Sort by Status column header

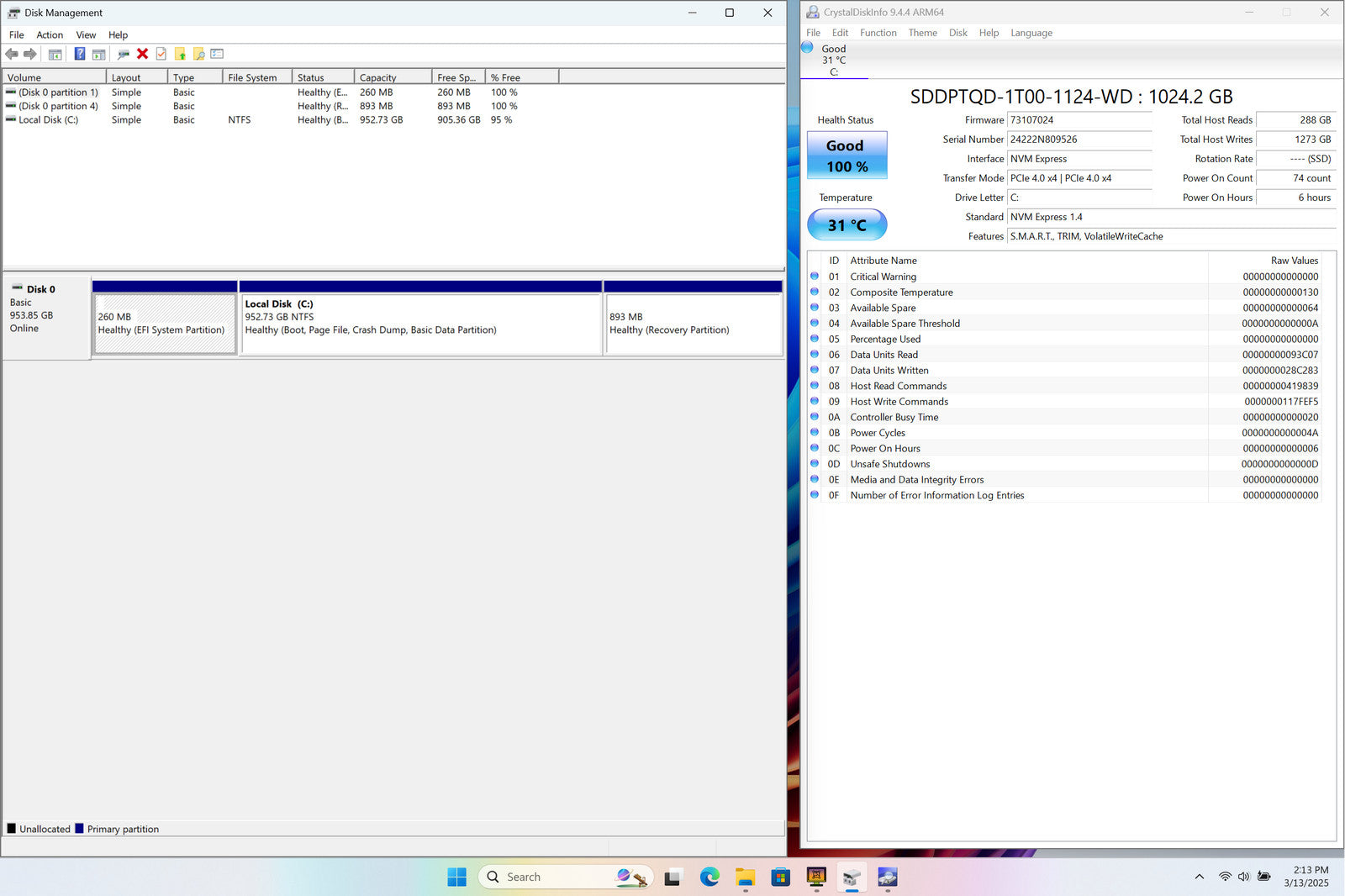tap(323, 77)
